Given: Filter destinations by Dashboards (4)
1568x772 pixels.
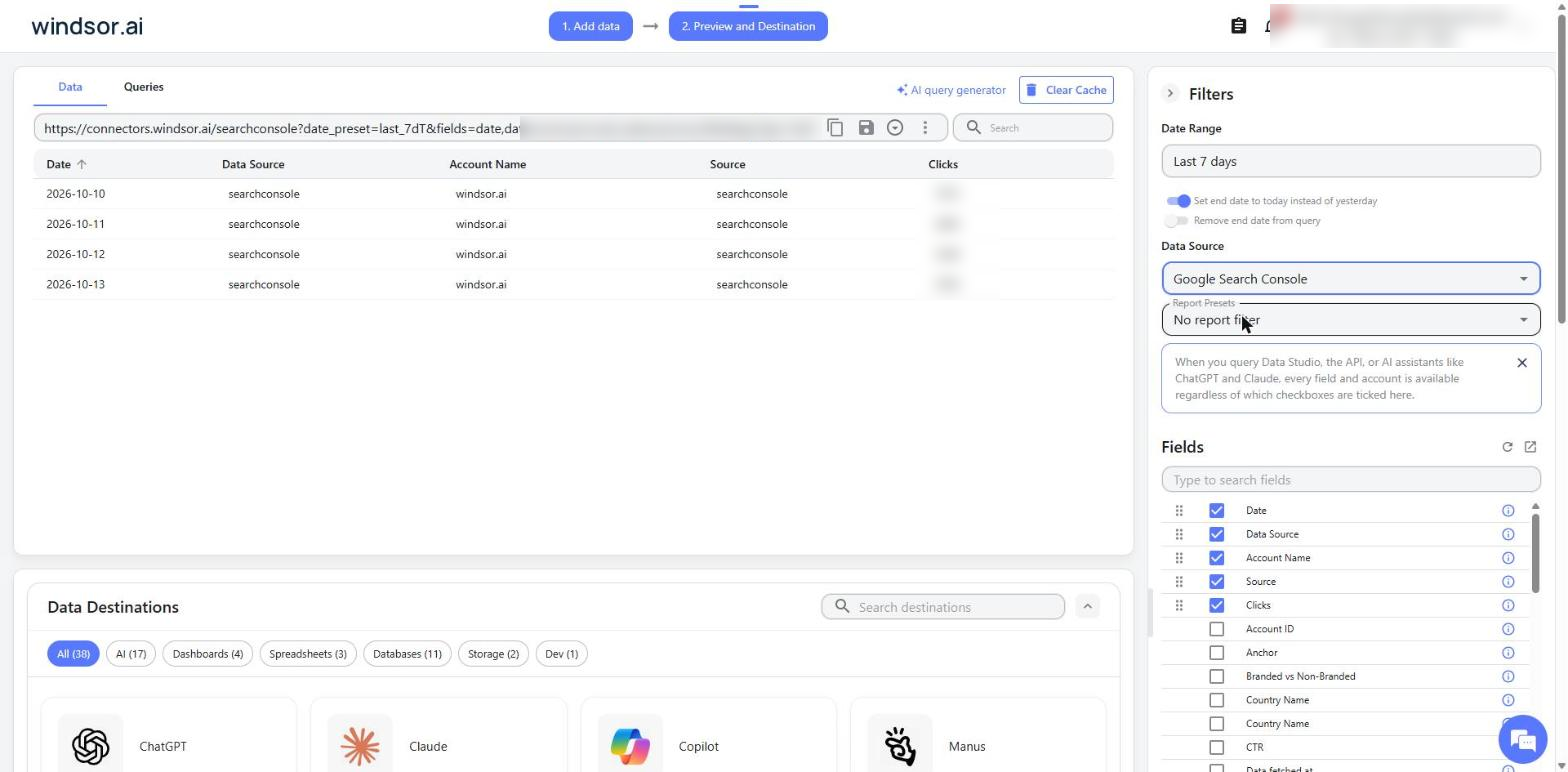Looking at the screenshot, I should [x=207, y=654].
